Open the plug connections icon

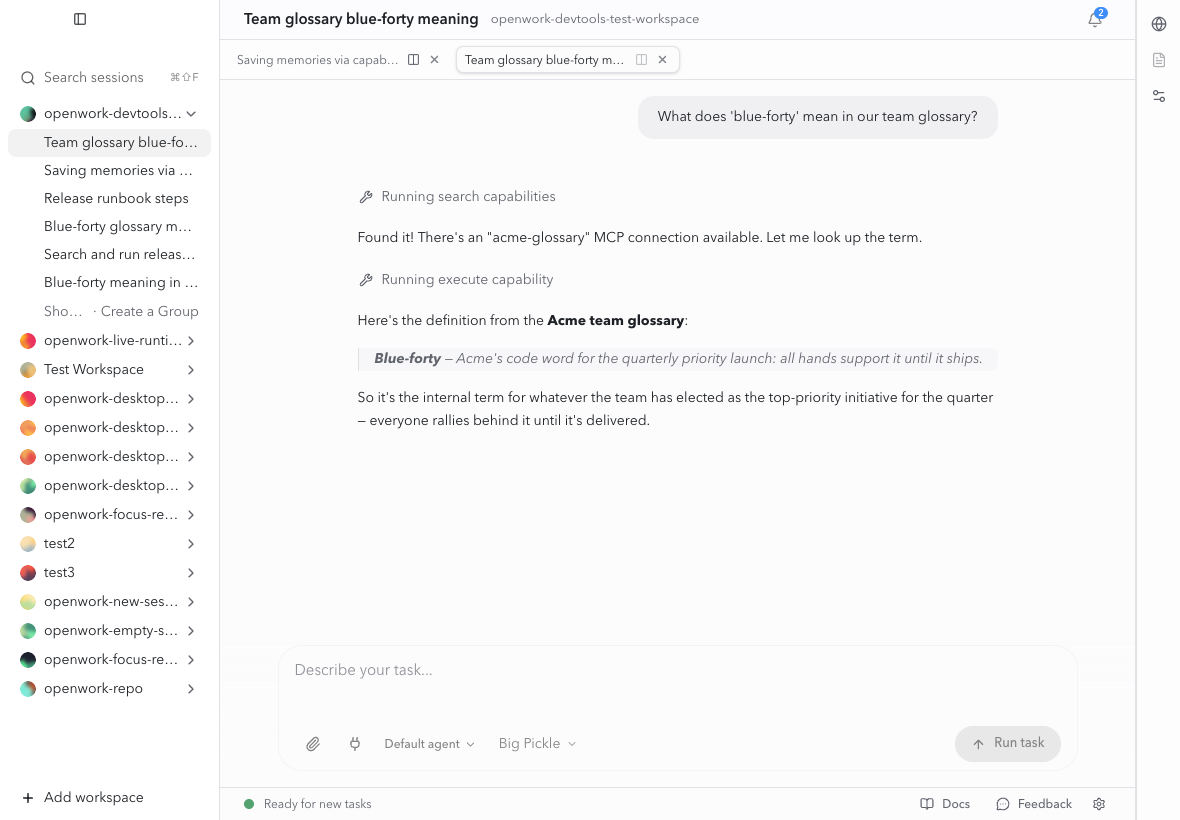tap(354, 744)
